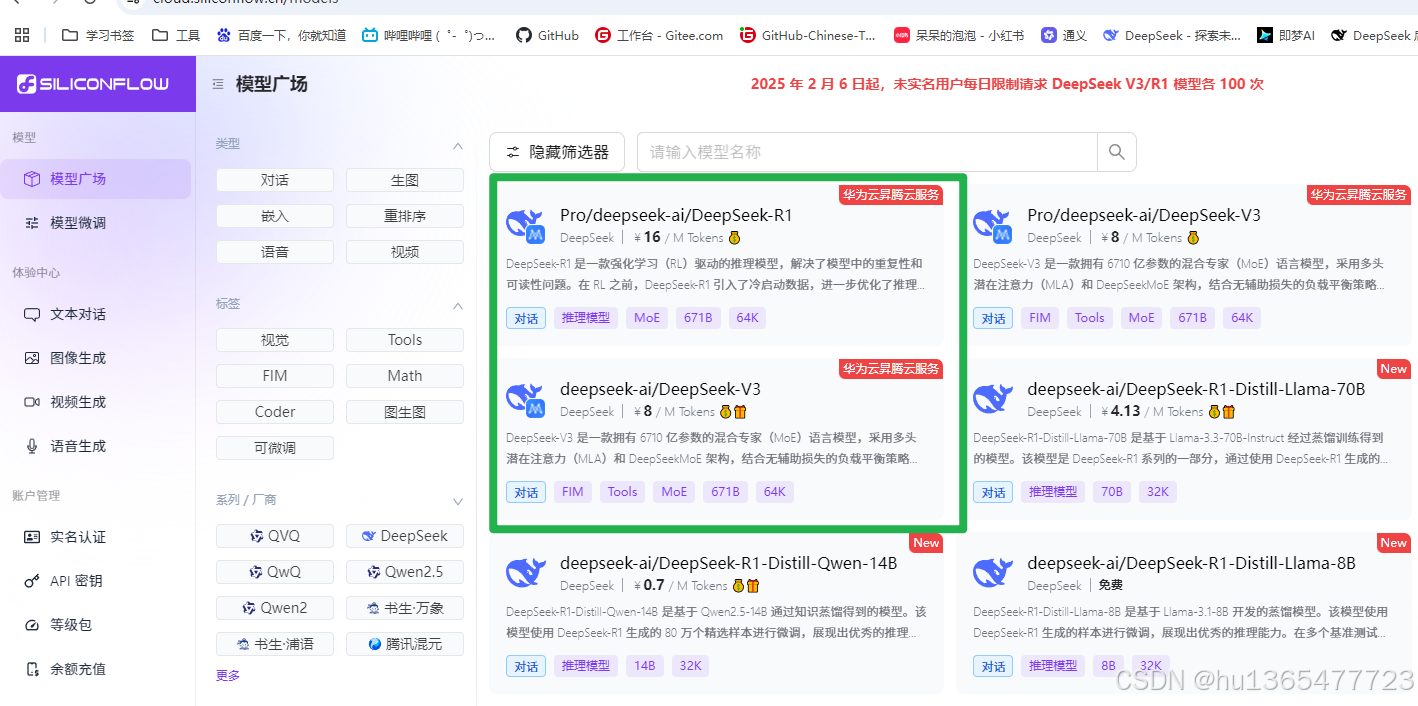The image size is (1418, 706).
Task: Open the 学习书签 bookmark folder
Action: (98, 35)
